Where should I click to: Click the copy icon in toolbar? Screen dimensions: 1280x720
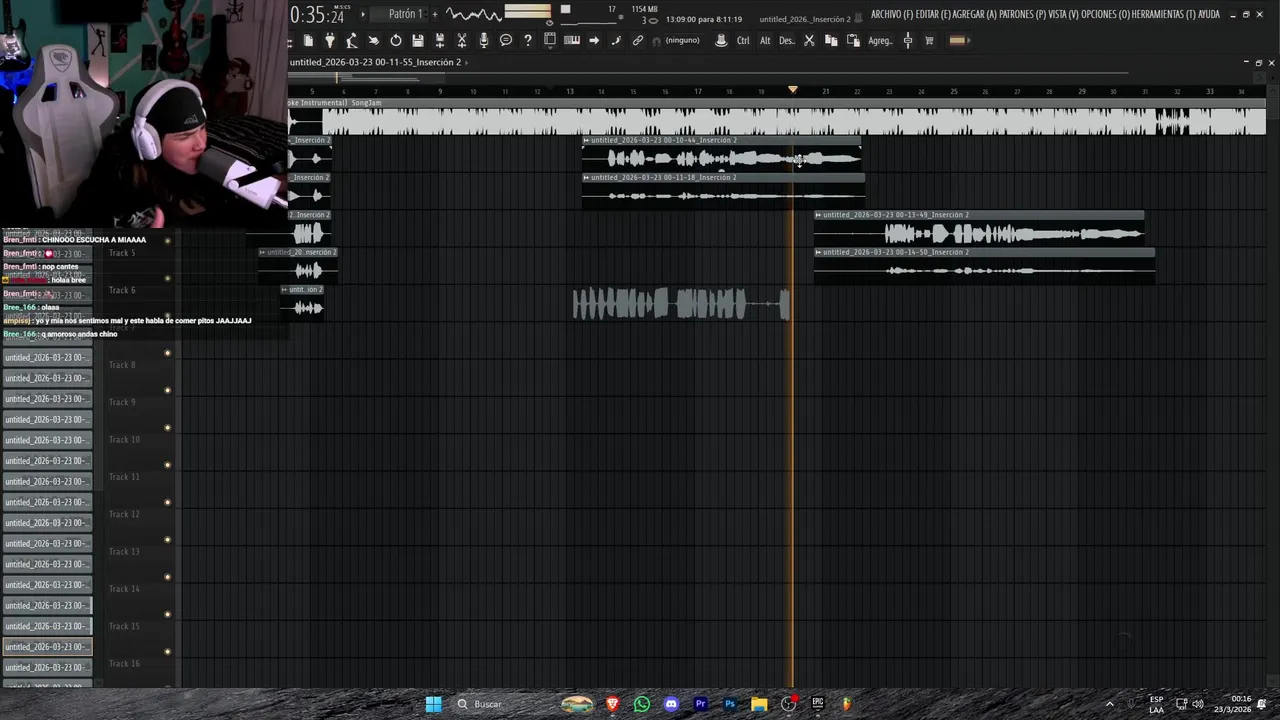831,40
